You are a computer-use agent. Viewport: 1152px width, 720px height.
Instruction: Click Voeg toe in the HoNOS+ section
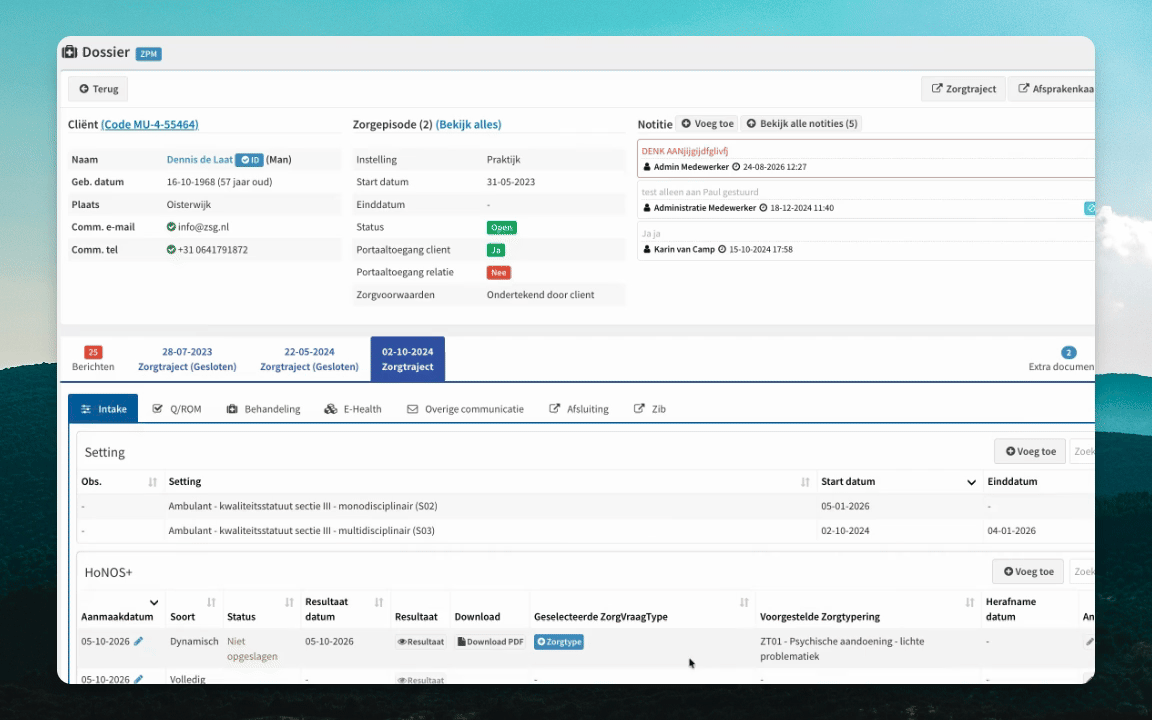(1028, 572)
